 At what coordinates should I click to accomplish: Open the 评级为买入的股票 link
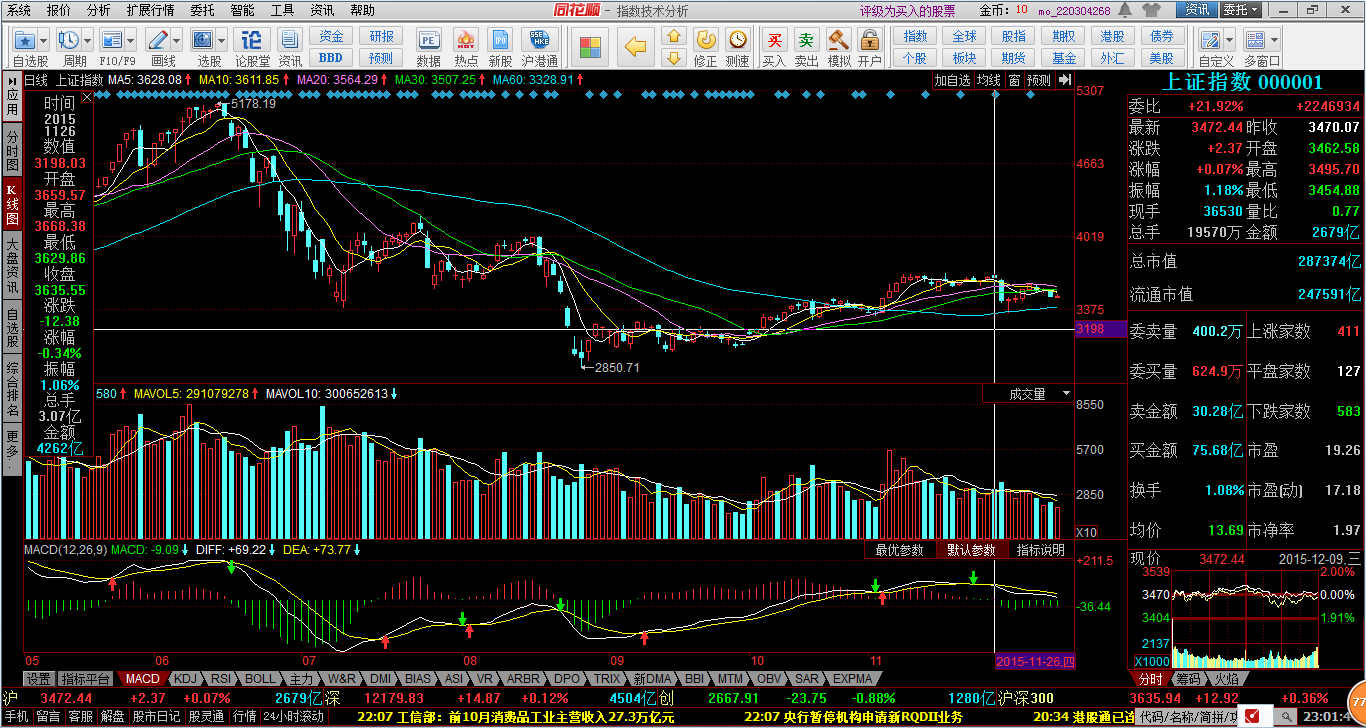907,10
